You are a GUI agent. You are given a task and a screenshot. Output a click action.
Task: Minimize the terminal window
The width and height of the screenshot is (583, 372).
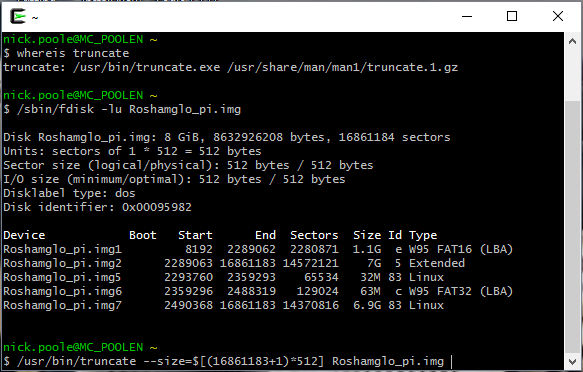point(467,16)
